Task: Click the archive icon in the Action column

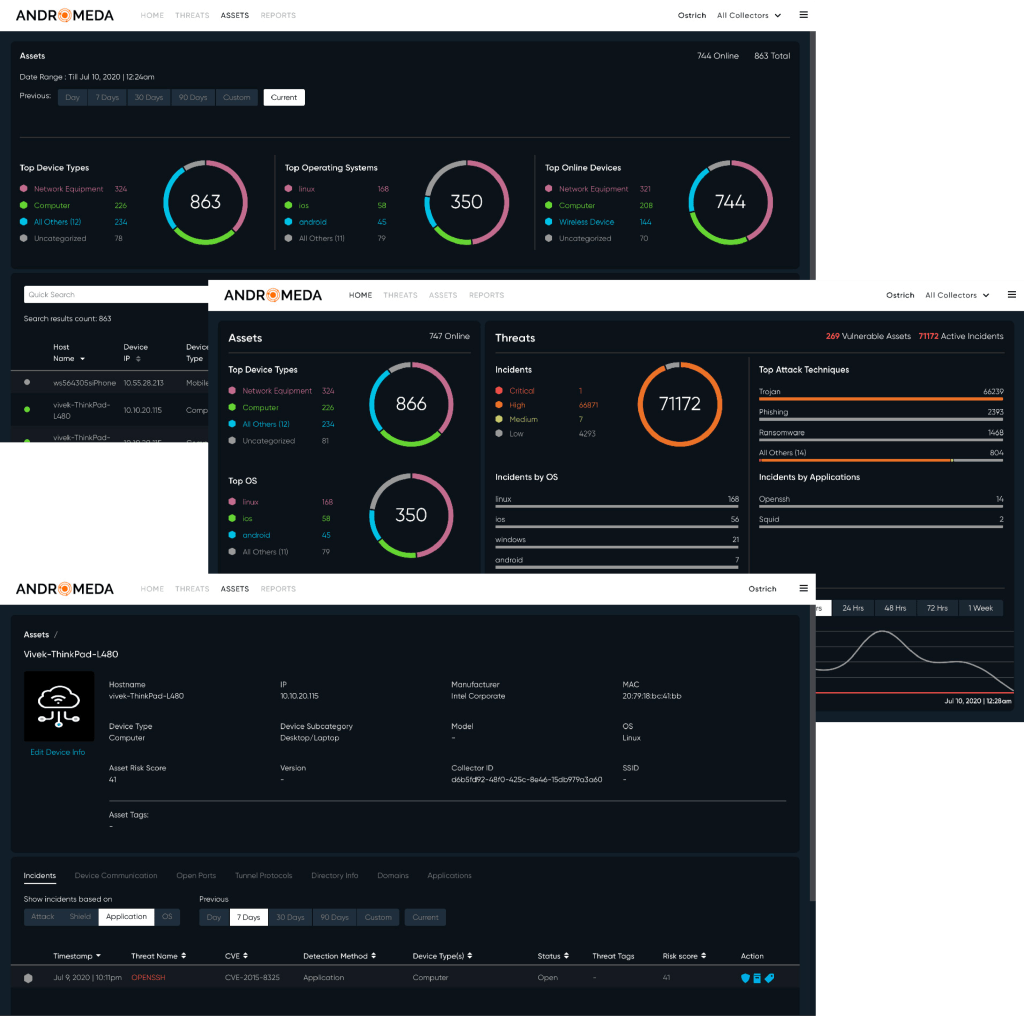Action: pos(757,978)
